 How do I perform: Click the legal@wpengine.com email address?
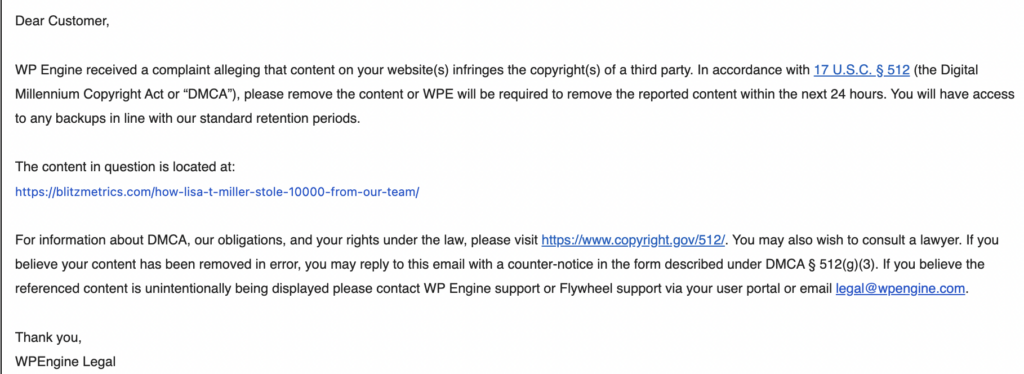pos(900,288)
